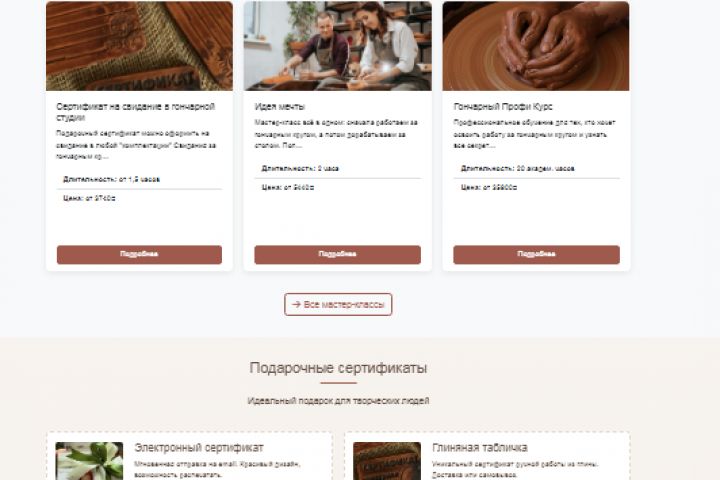
Task: Click the Подарочные сертификаты section heading
Action: [338, 368]
